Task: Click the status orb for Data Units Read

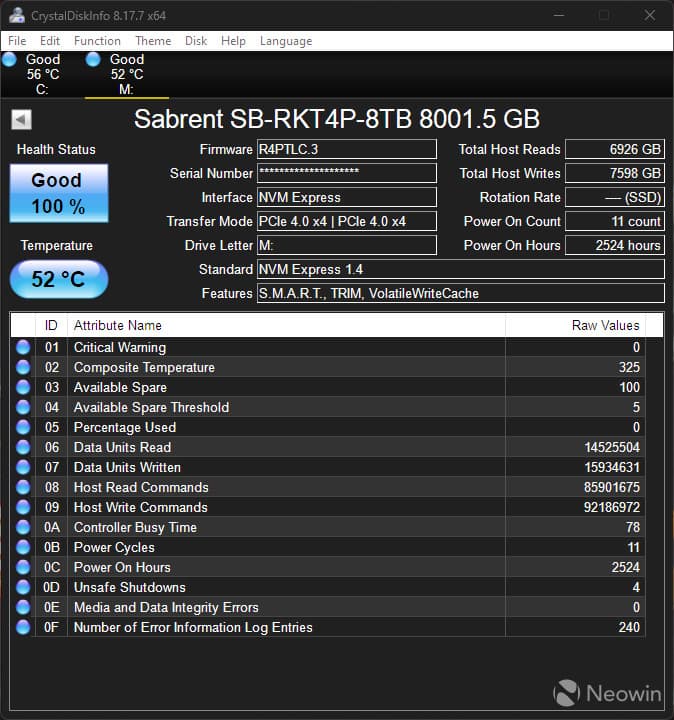Action: pos(23,447)
